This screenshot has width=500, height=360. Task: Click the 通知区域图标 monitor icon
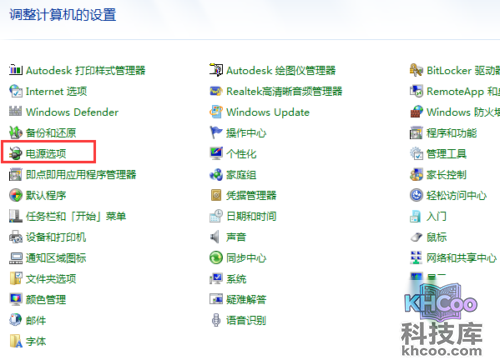pyautogui.click(x=16, y=258)
